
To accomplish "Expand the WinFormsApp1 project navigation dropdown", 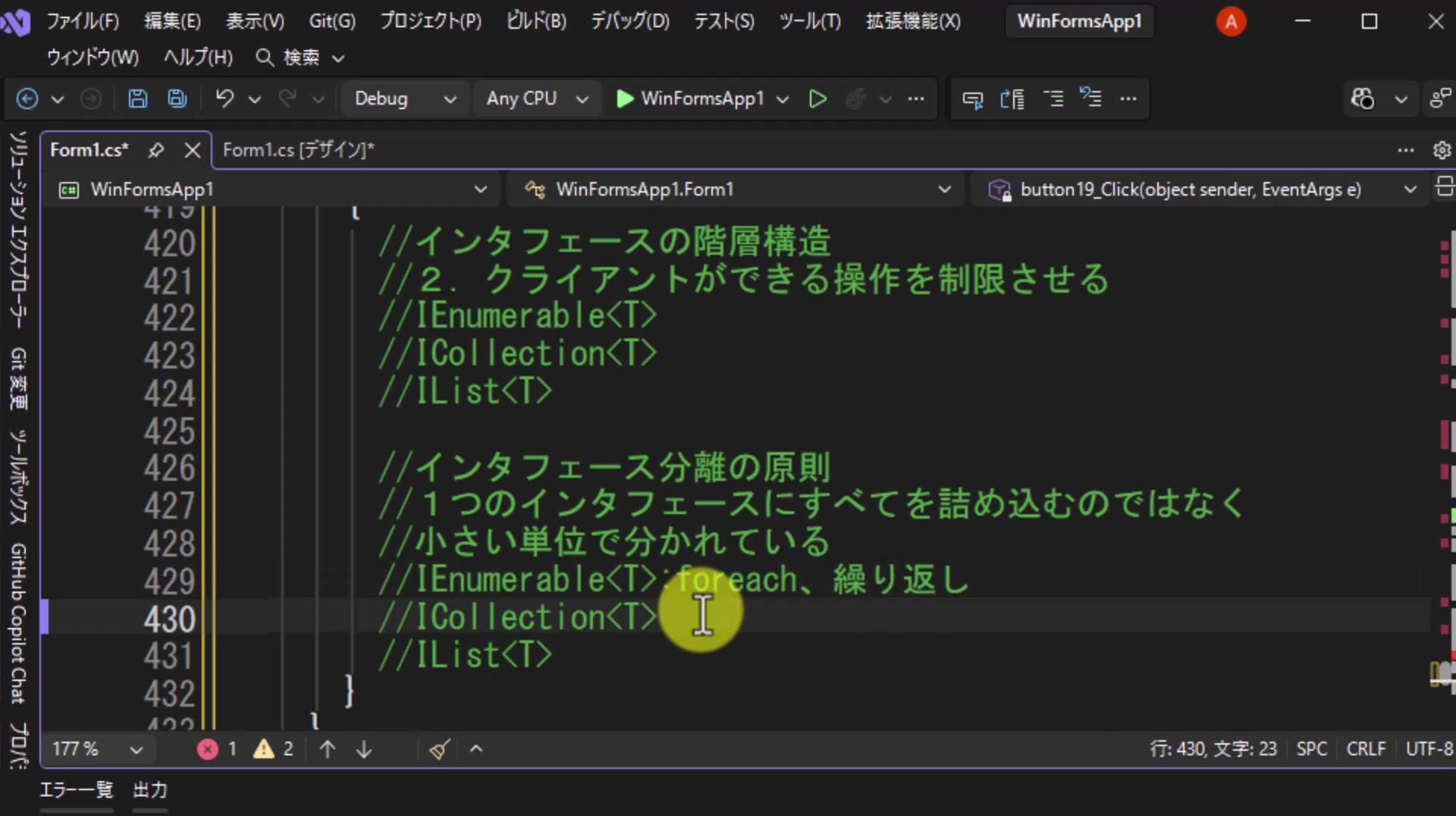I will coord(274,190).
